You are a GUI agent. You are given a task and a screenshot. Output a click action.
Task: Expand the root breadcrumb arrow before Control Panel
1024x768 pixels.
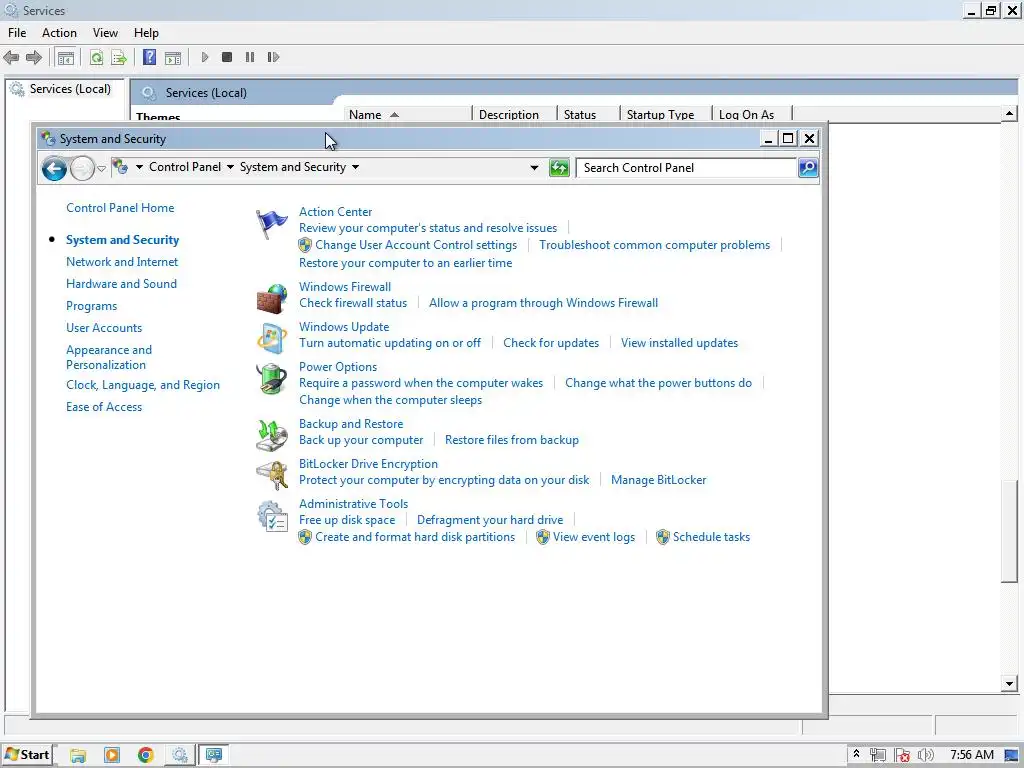point(139,167)
